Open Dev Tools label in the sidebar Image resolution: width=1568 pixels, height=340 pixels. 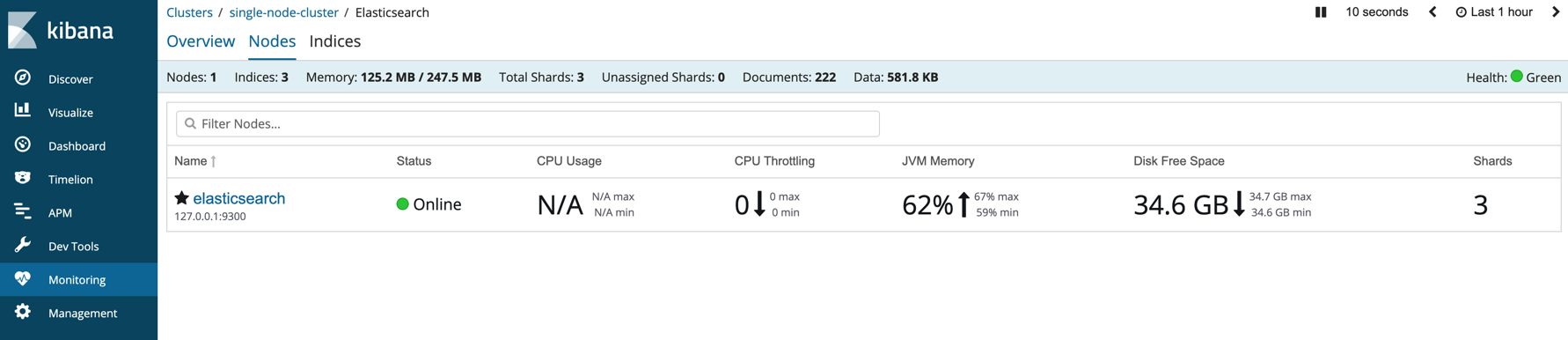pos(73,247)
